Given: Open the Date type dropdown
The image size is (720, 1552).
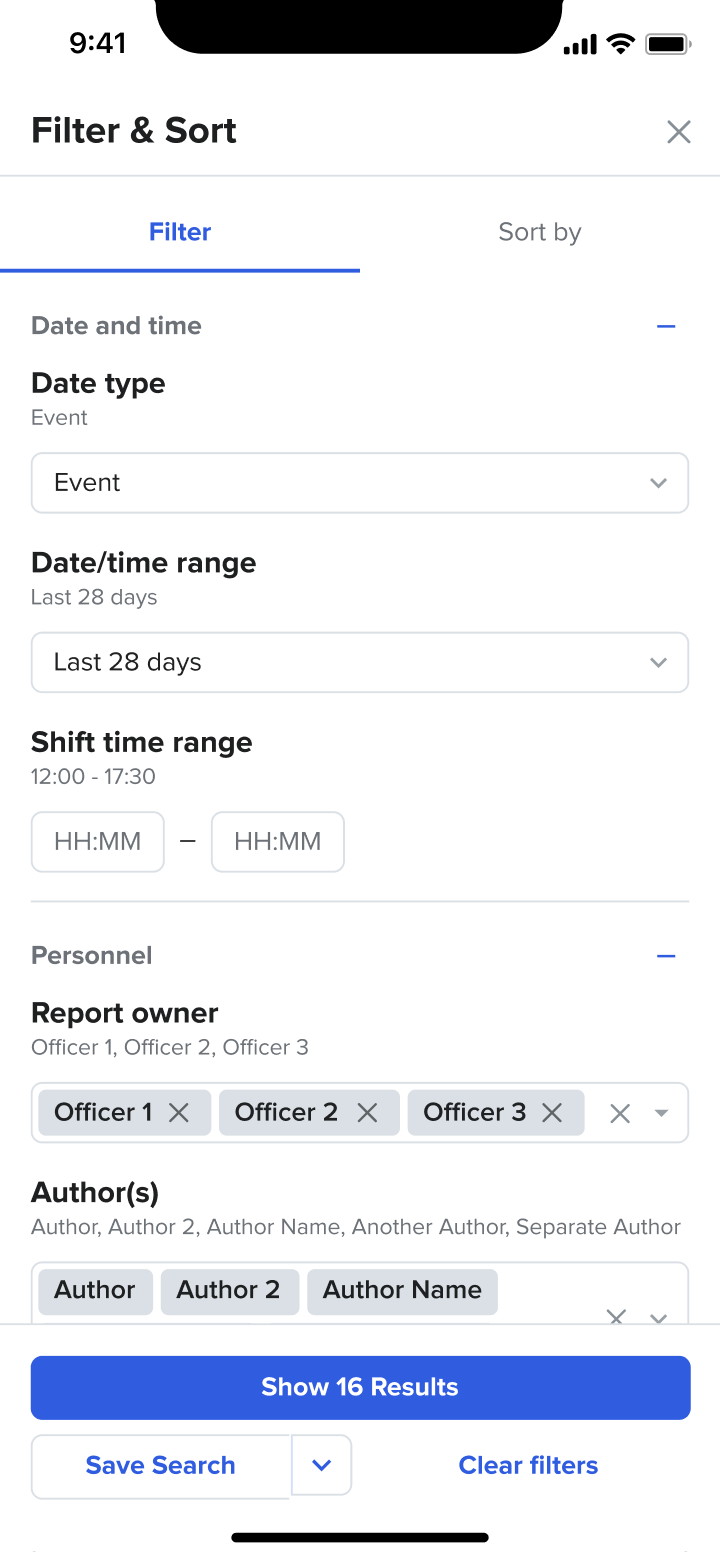Looking at the screenshot, I should pos(360,483).
